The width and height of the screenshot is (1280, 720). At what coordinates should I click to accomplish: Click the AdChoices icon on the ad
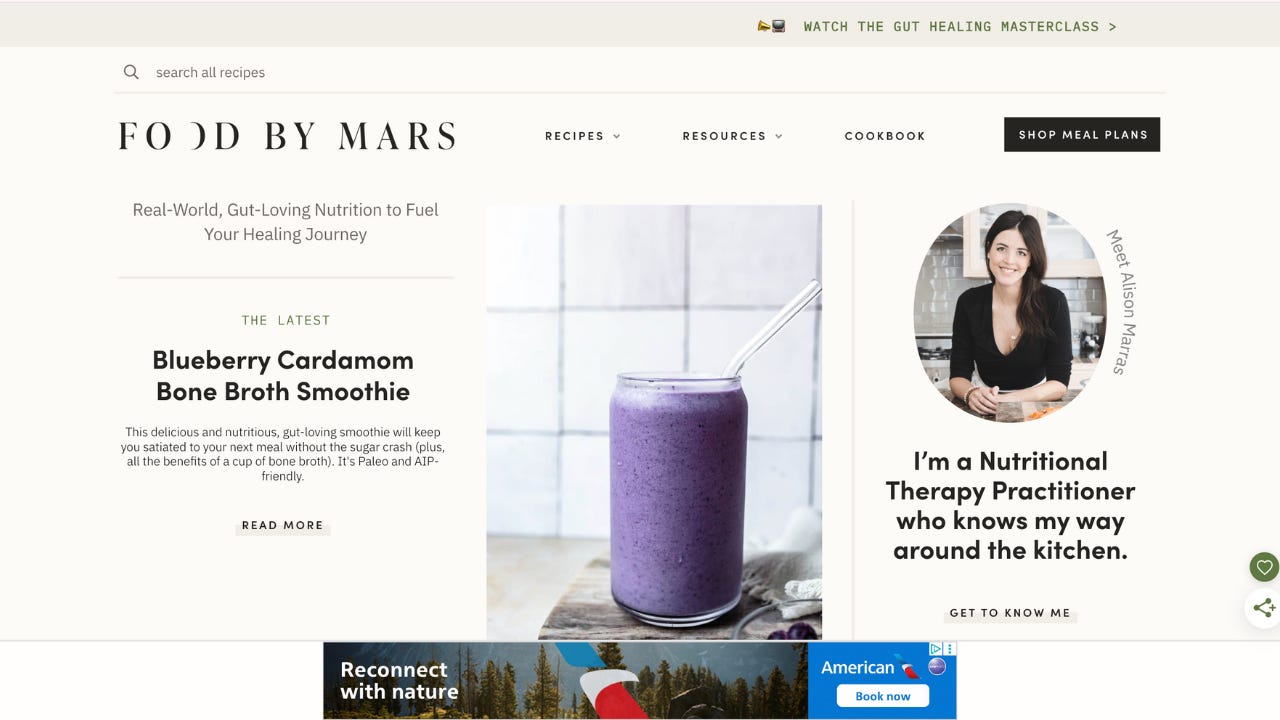coord(937,649)
